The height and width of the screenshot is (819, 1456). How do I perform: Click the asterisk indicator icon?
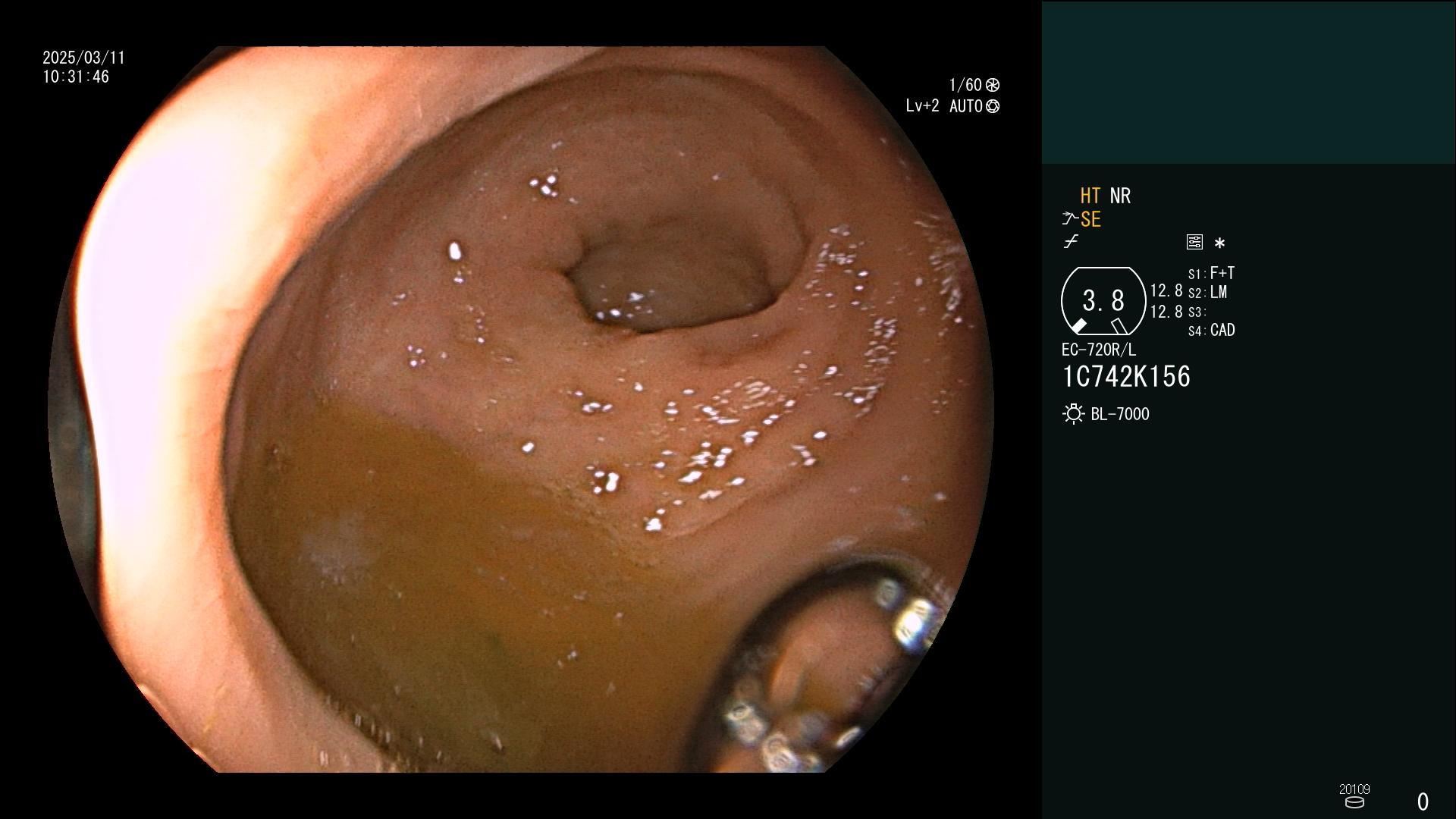[x=1219, y=243]
